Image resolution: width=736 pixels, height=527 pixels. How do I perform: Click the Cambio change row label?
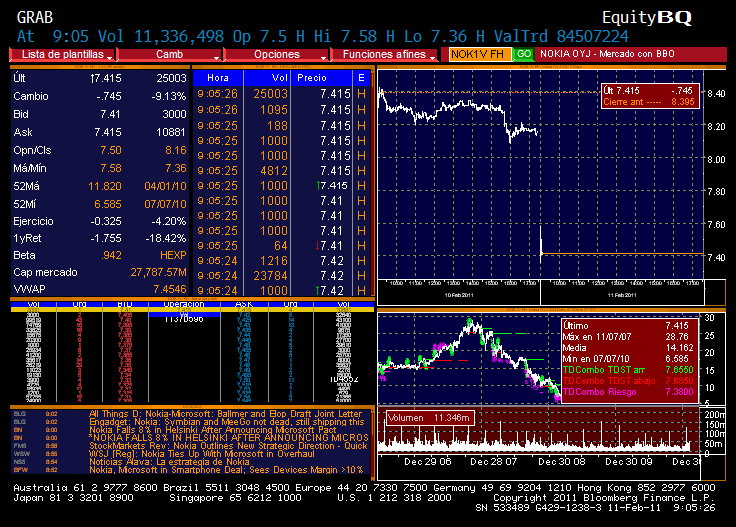point(31,96)
